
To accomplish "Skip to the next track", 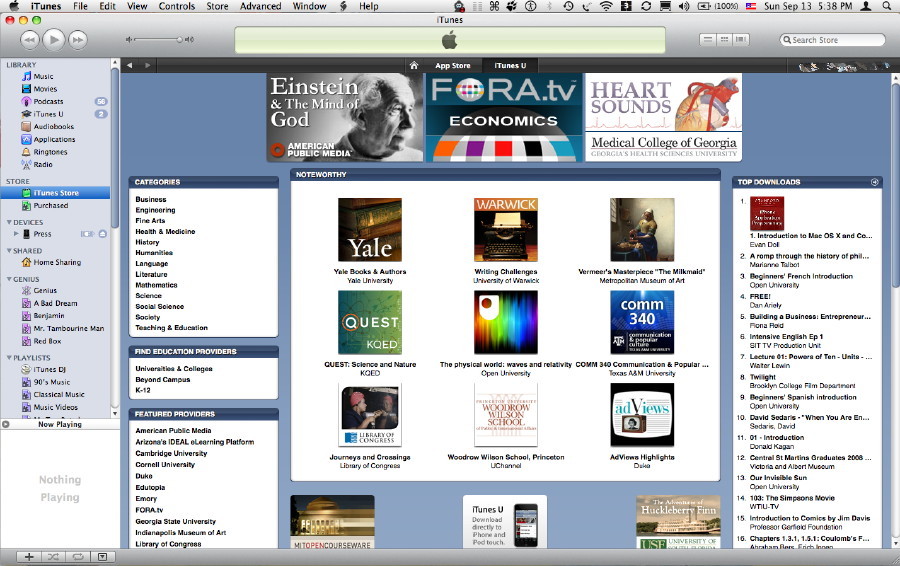I will click(78, 40).
